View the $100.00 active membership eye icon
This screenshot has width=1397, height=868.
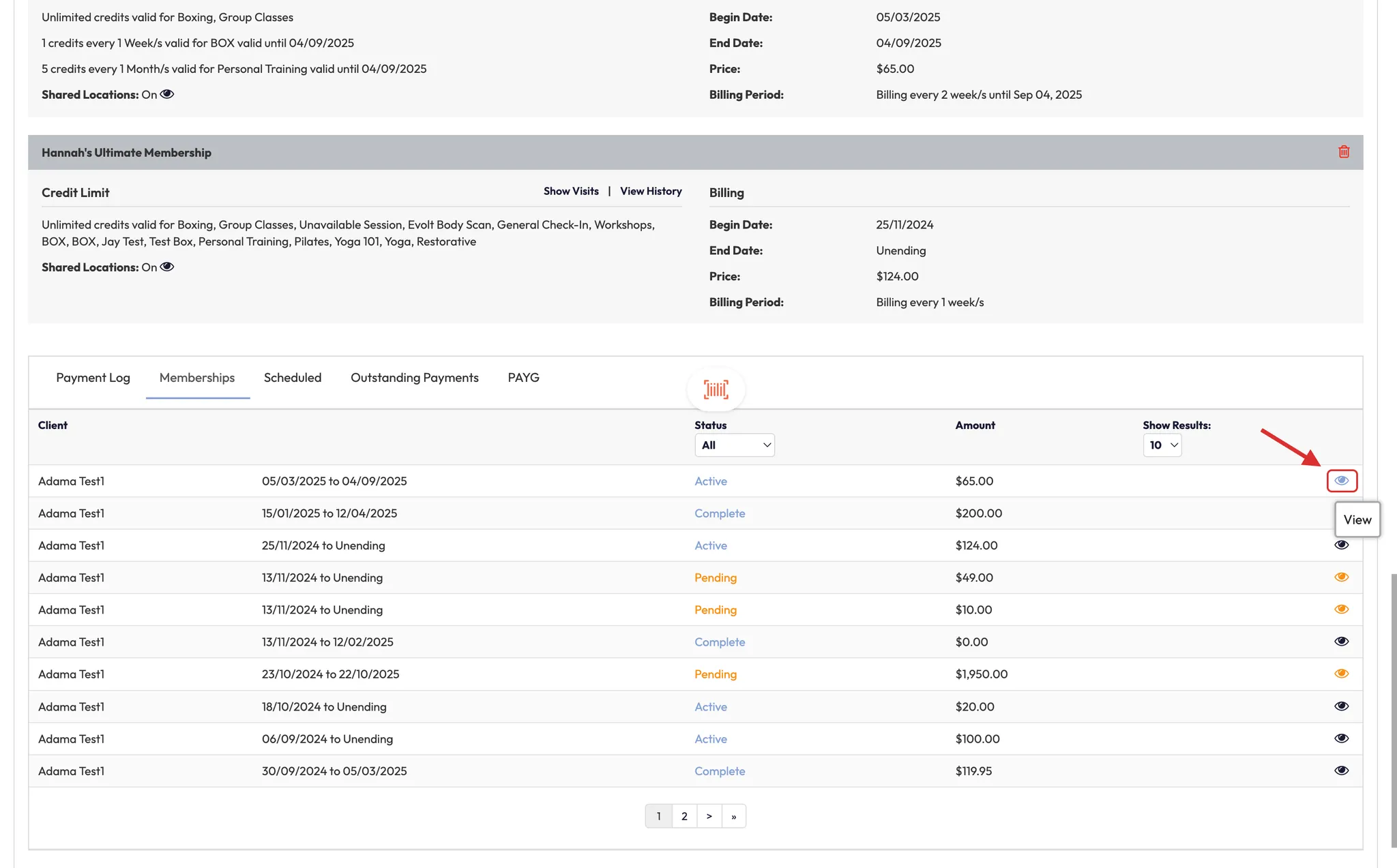[1341, 738]
